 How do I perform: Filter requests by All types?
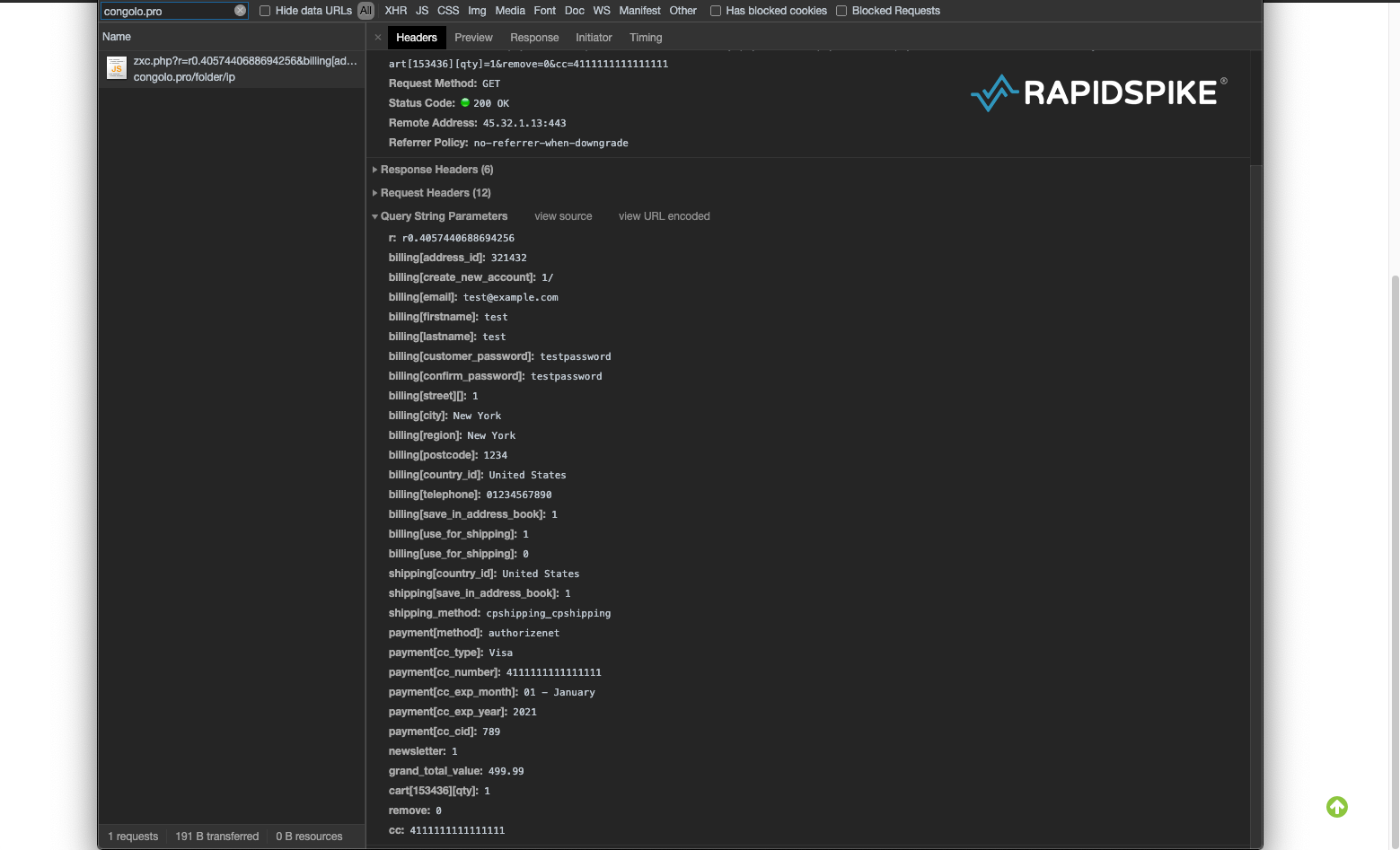pyautogui.click(x=365, y=11)
